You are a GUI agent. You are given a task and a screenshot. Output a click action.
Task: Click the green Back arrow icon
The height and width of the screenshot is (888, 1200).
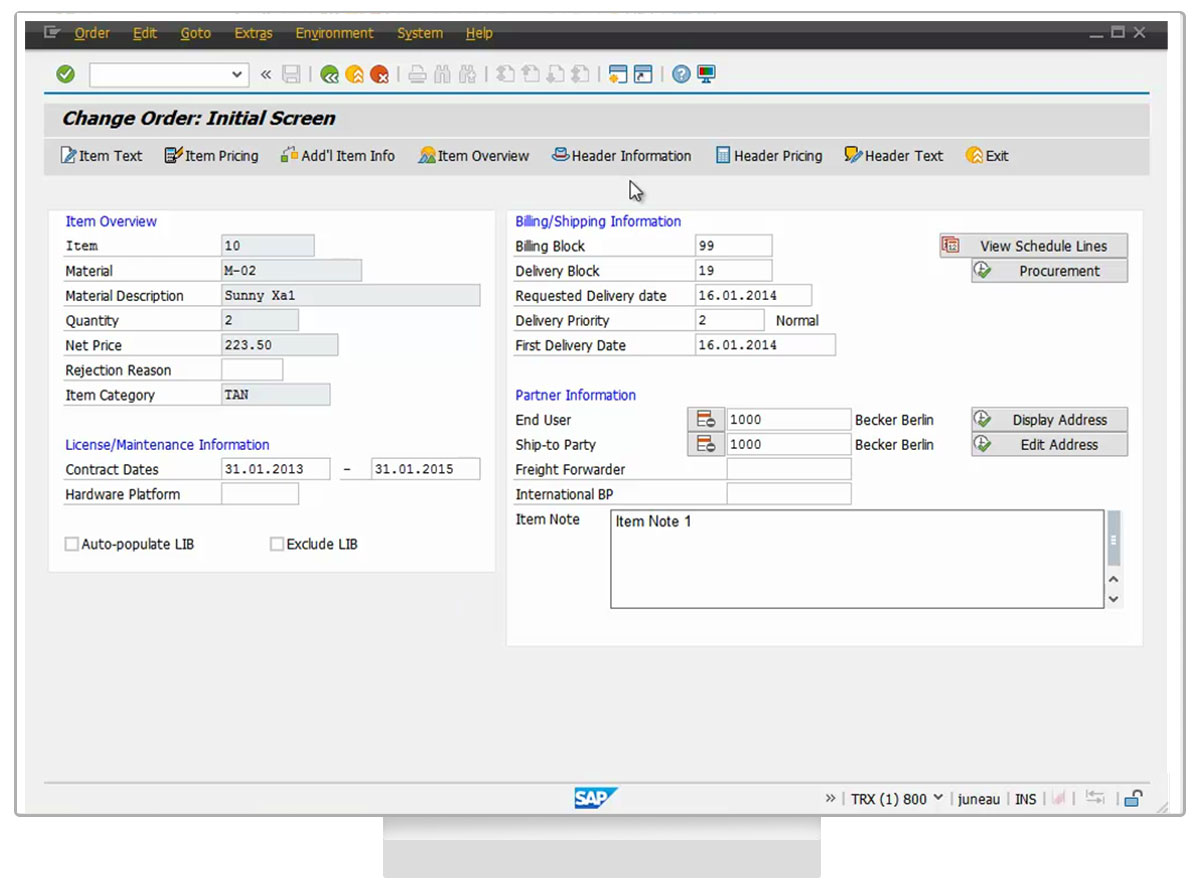point(329,74)
